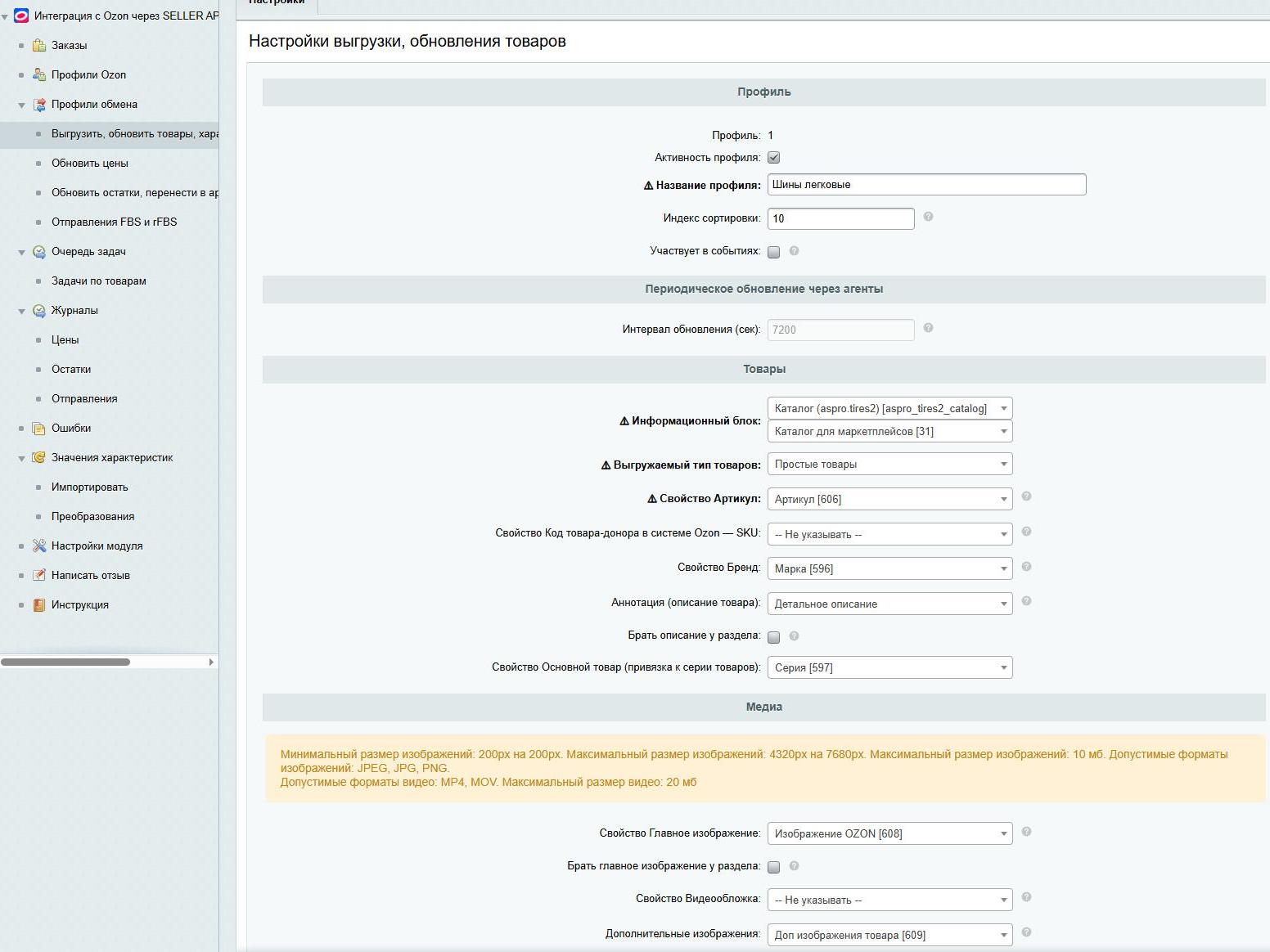Open Отправления FBS и rFBS item
1270x952 pixels.
114,222
